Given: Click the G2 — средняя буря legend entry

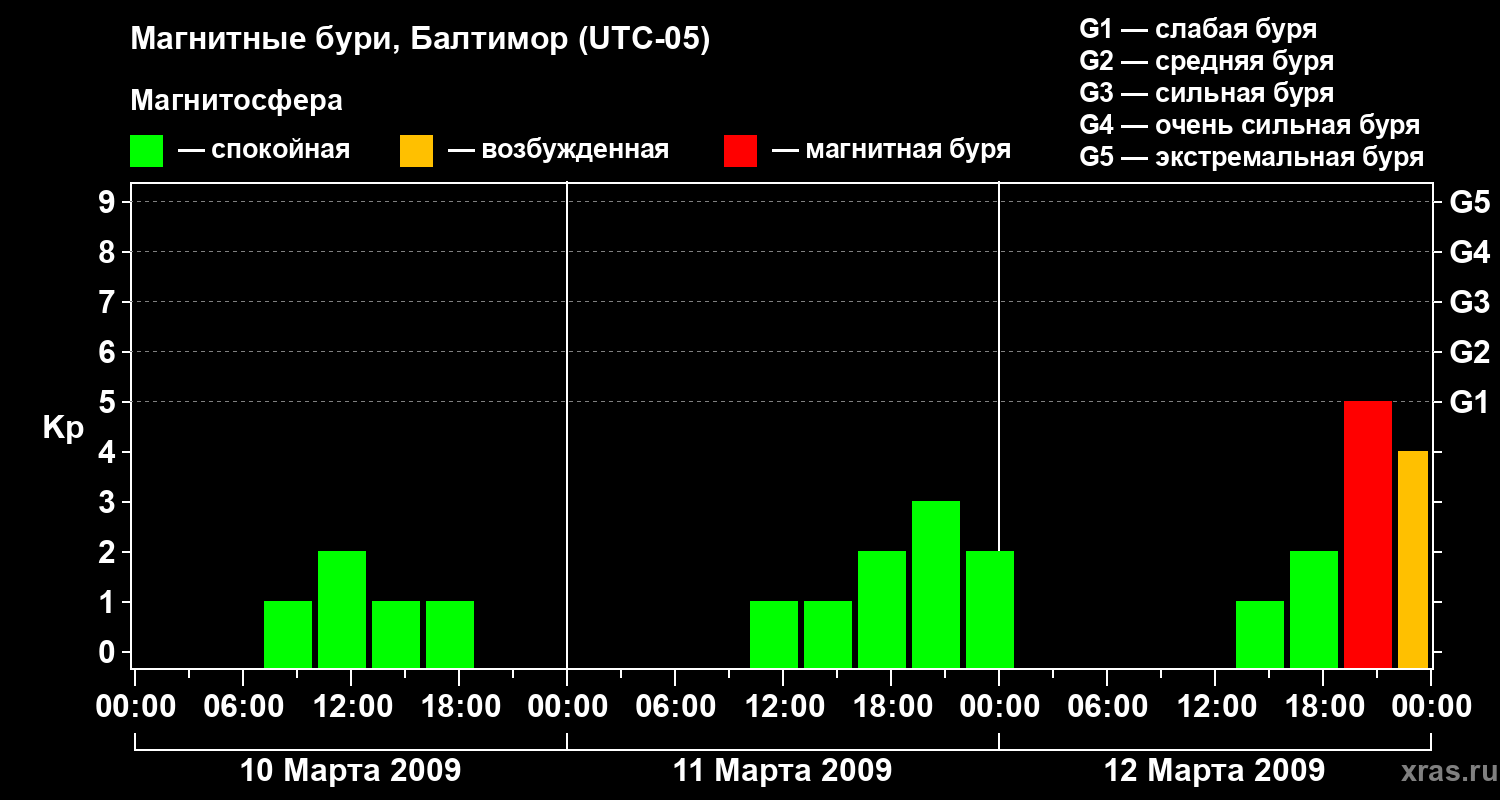Looking at the screenshot, I should (1206, 62).
